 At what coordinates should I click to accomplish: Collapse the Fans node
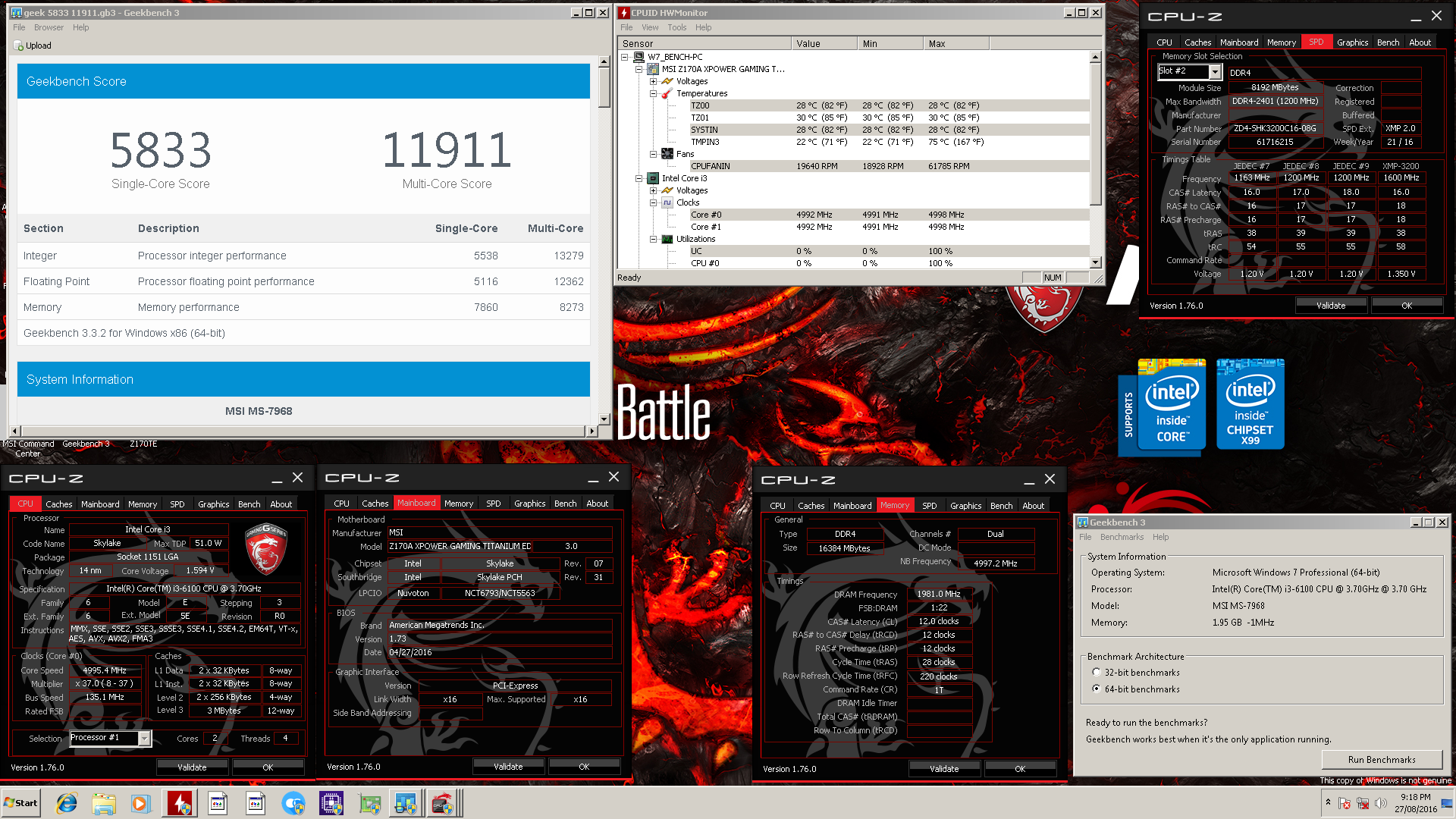tap(653, 154)
